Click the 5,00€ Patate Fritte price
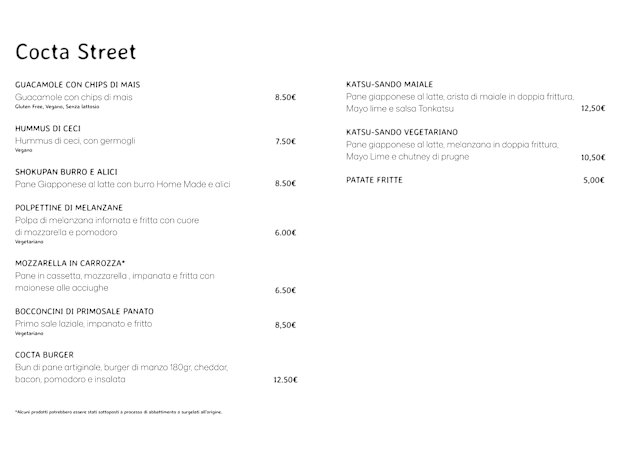 click(x=594, y=180)
